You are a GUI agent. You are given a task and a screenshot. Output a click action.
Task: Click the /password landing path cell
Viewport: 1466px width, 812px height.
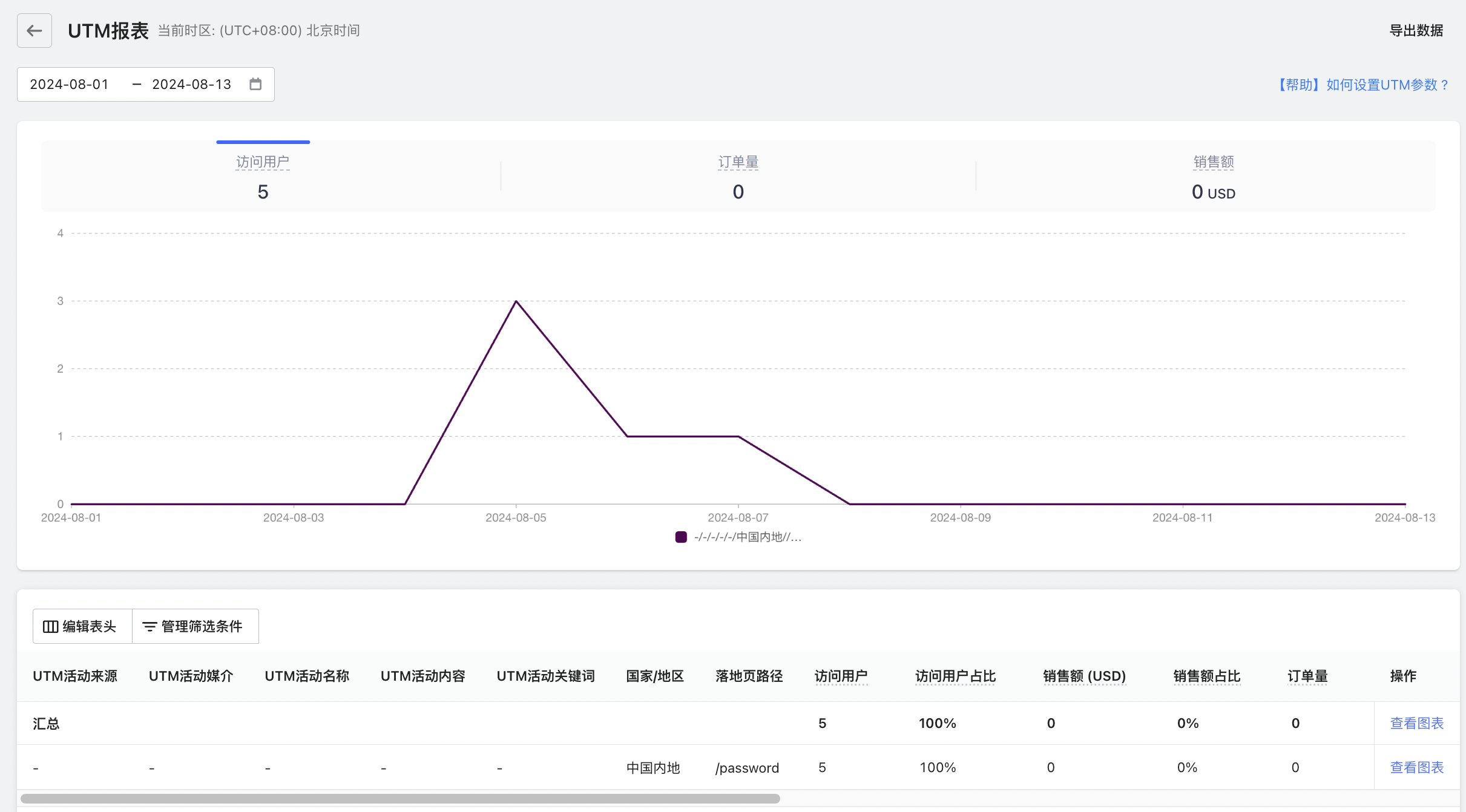[x=747, y=767]
